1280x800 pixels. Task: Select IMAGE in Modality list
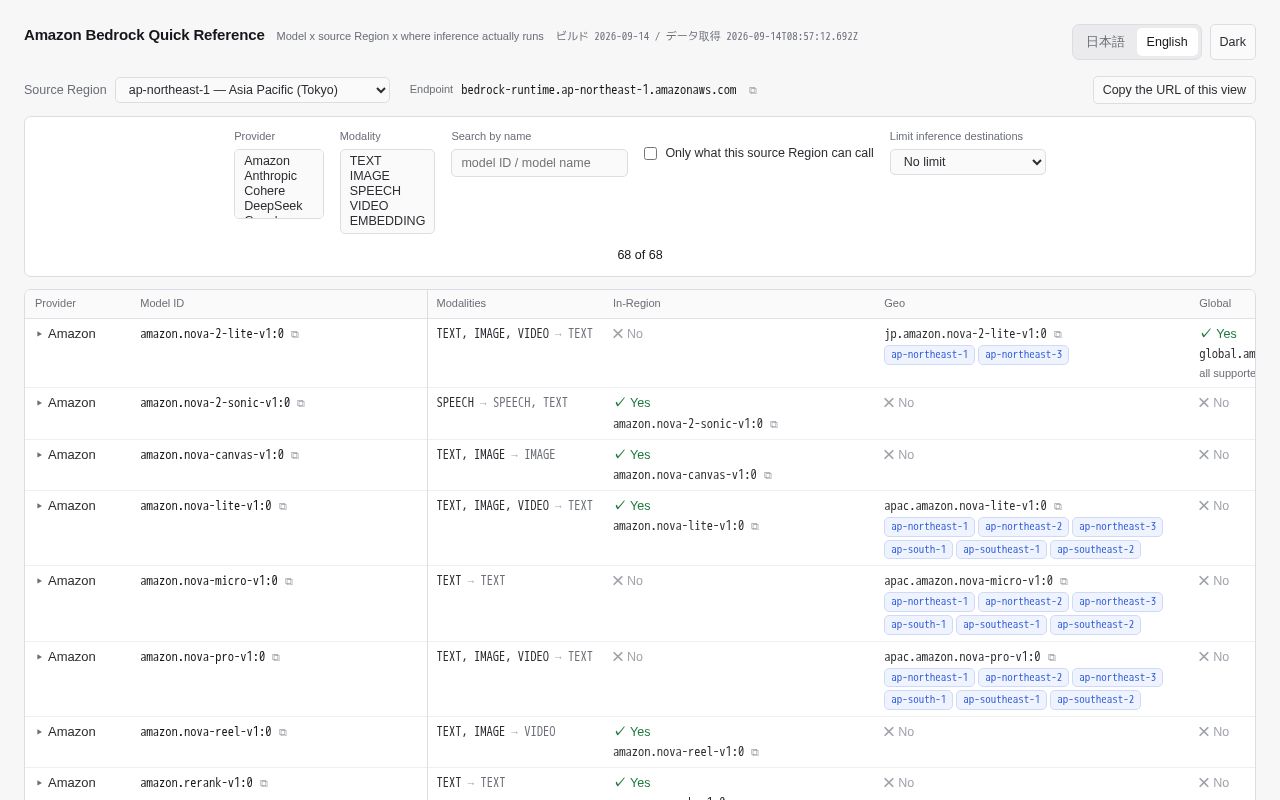pyautogui.click(x=387, y=176)
